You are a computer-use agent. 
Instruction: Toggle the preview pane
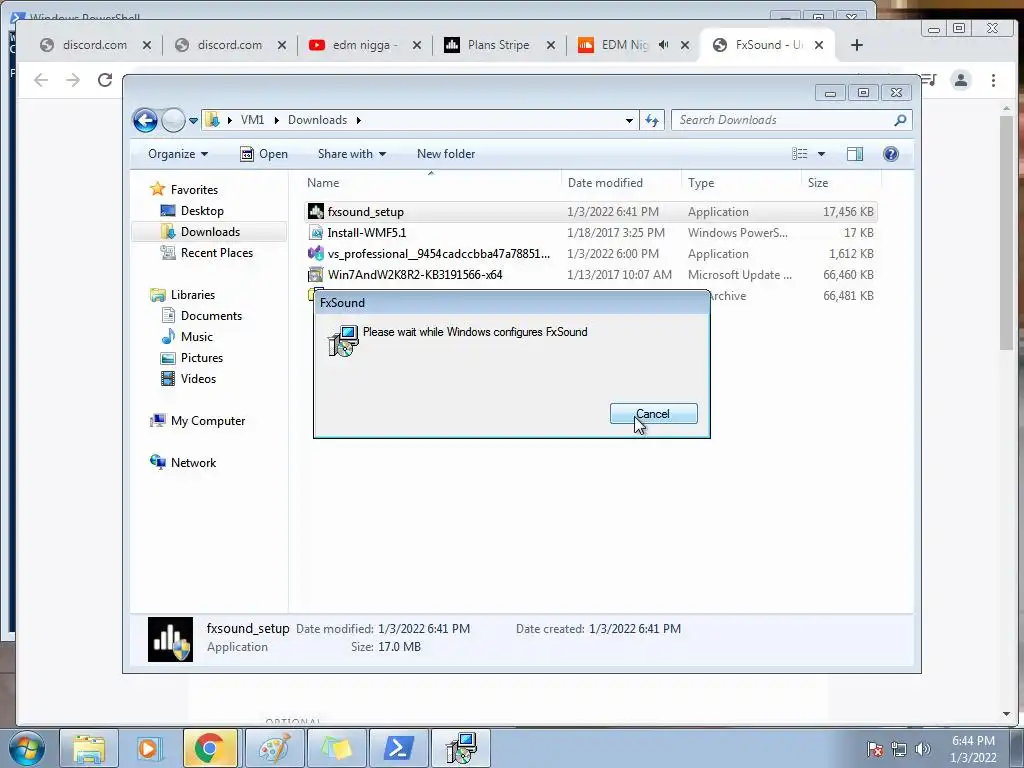[855, 154]
